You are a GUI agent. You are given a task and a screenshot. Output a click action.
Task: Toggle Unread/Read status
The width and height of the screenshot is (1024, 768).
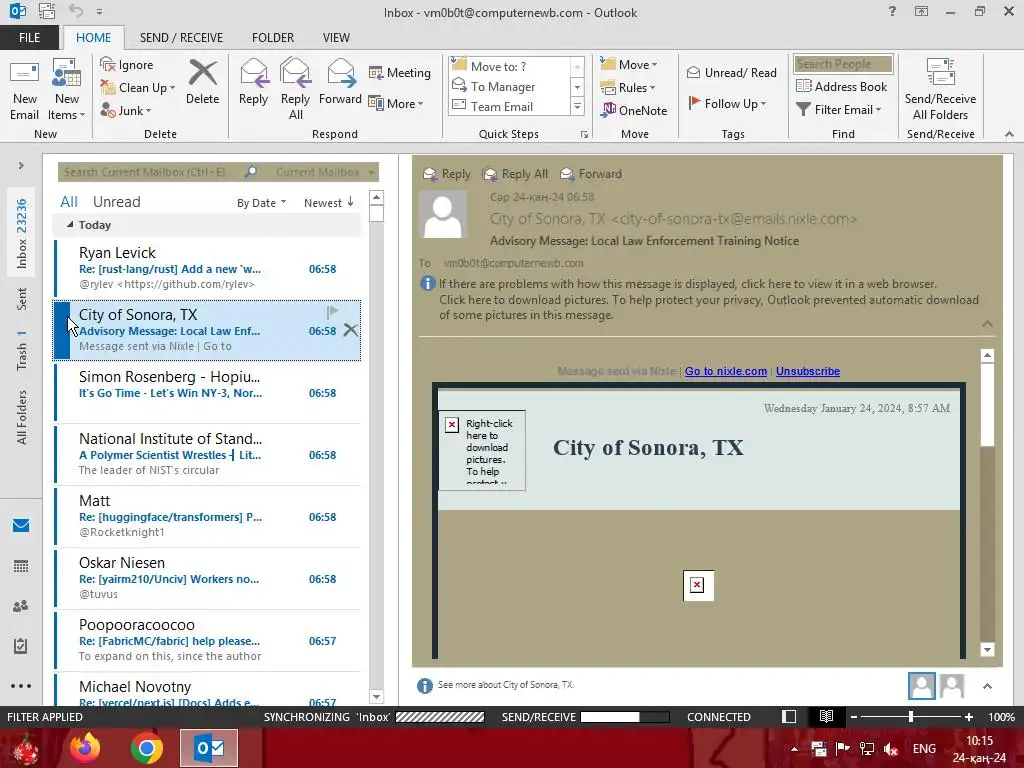731,72
